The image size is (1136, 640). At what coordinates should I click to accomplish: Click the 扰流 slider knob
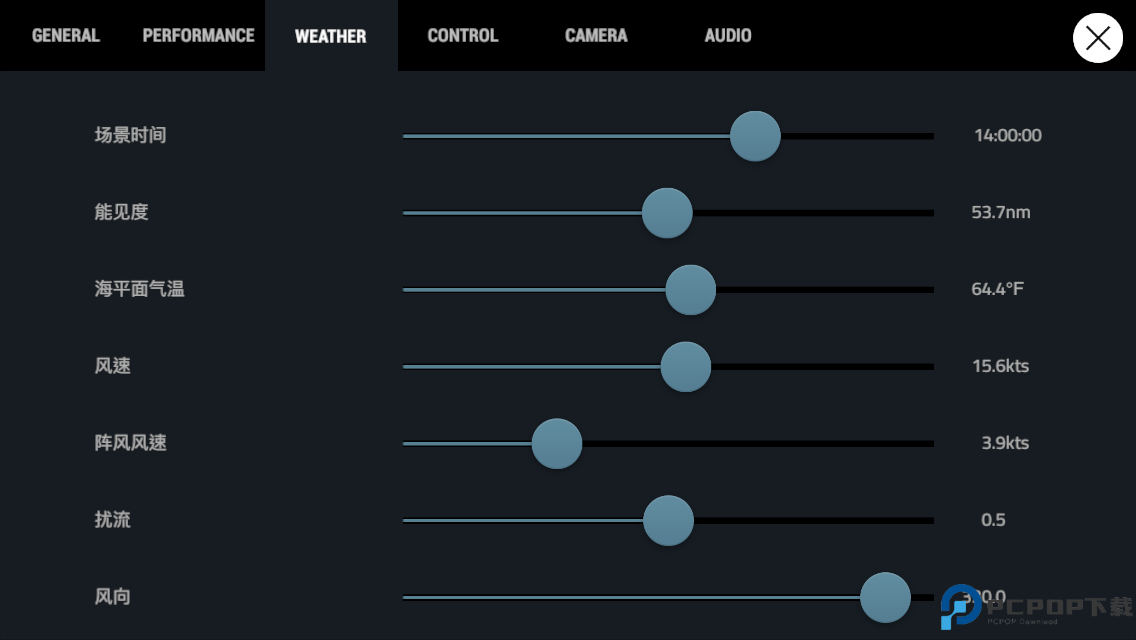[668, 521]
